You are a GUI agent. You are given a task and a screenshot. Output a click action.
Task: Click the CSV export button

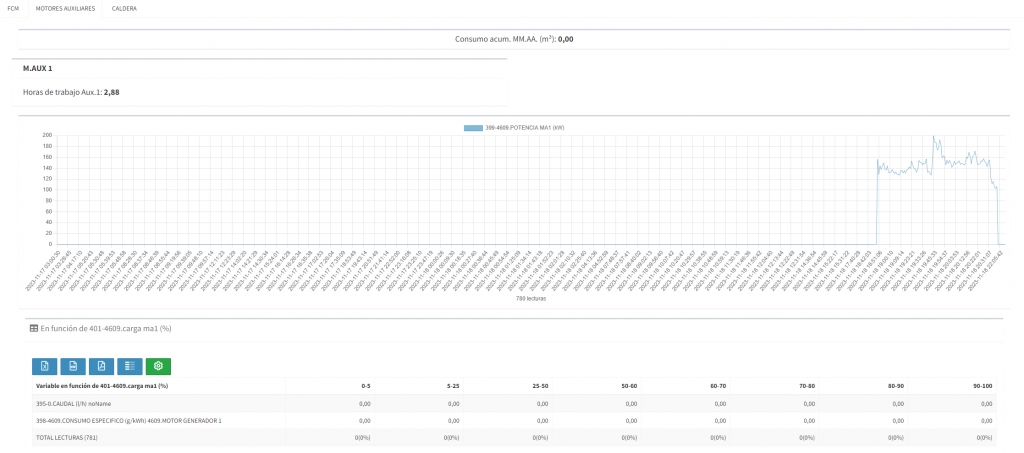pyautogui.click(x=72, y=366)
